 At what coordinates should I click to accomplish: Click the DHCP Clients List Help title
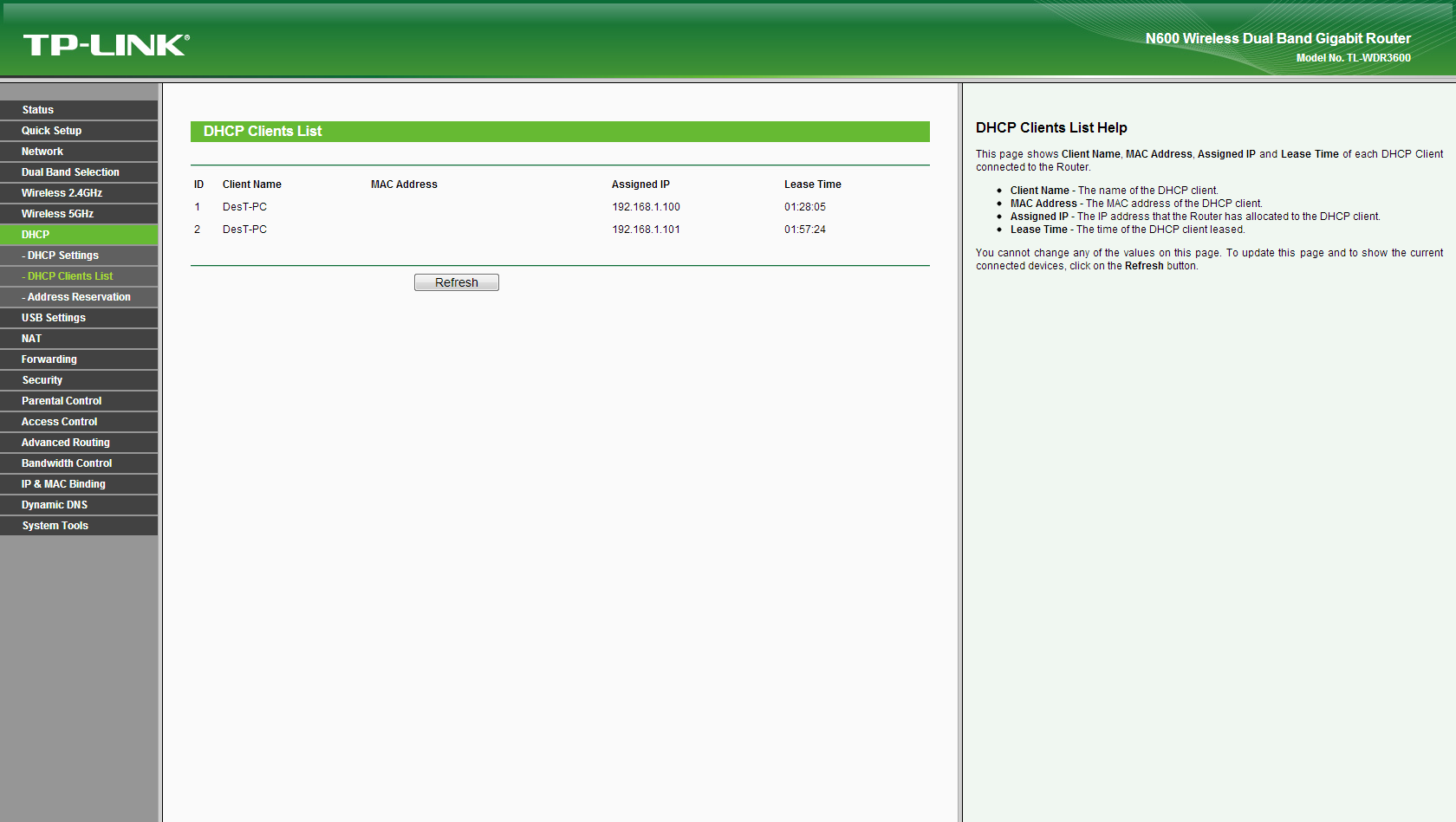click(x=1051, y=127)
